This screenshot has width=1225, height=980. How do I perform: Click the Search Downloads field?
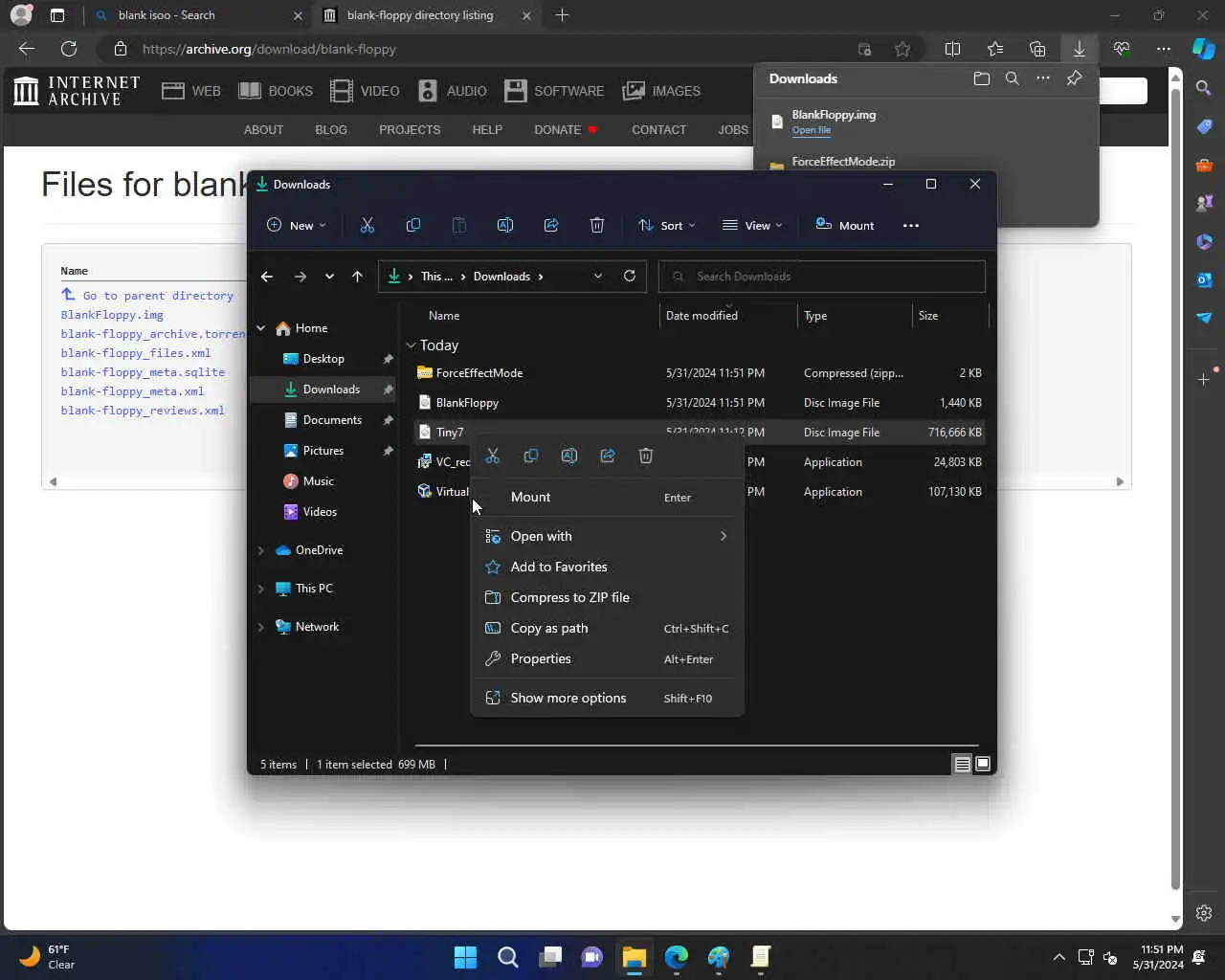click(x=822, y=277)
